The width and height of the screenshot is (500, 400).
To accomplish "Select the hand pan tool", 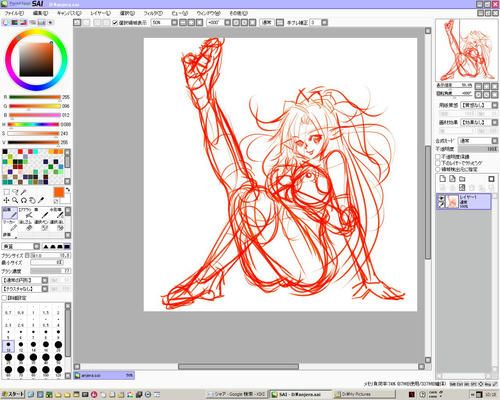I will point(32,200).
